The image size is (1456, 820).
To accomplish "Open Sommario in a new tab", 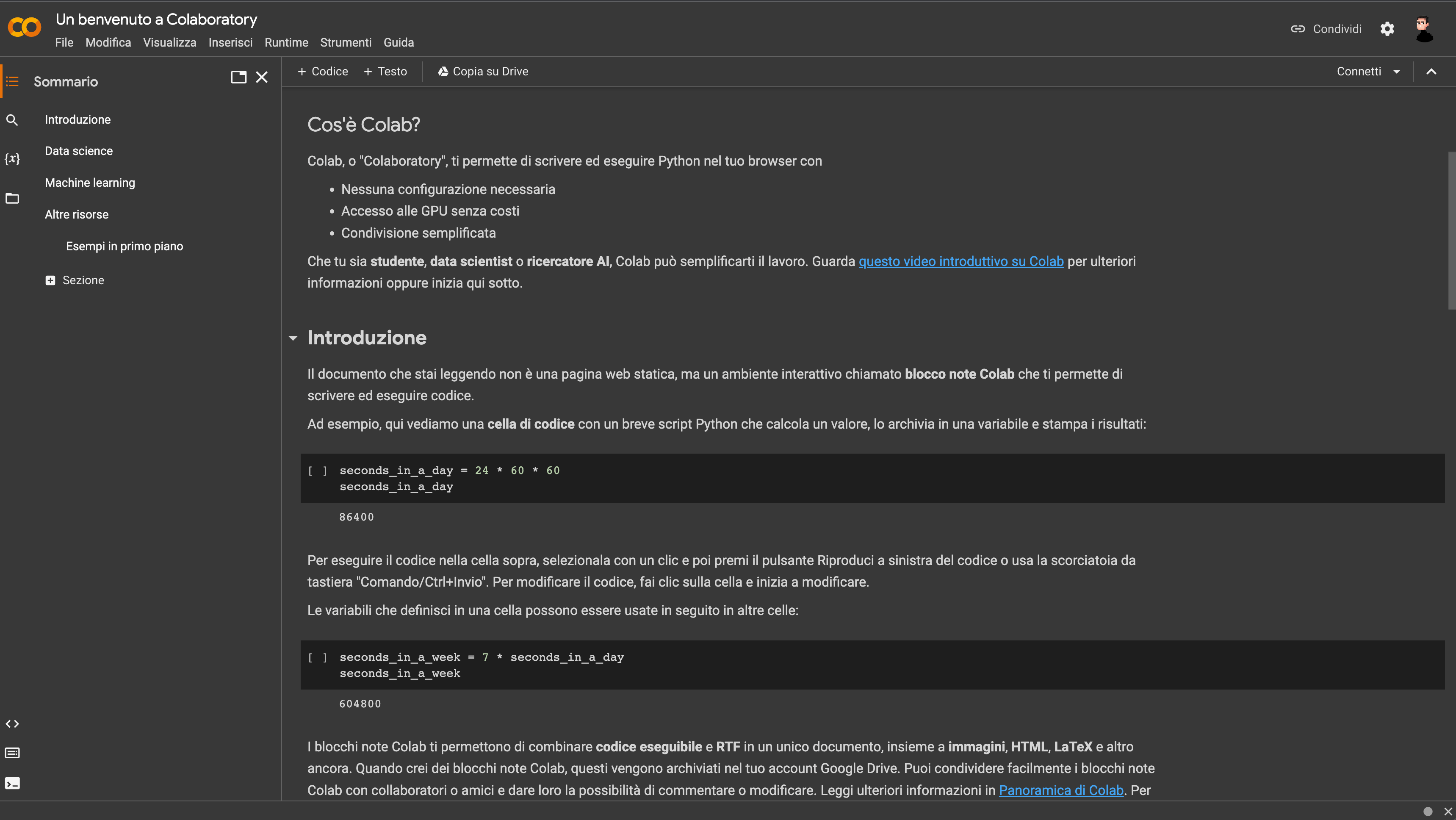I will (238, 78).
